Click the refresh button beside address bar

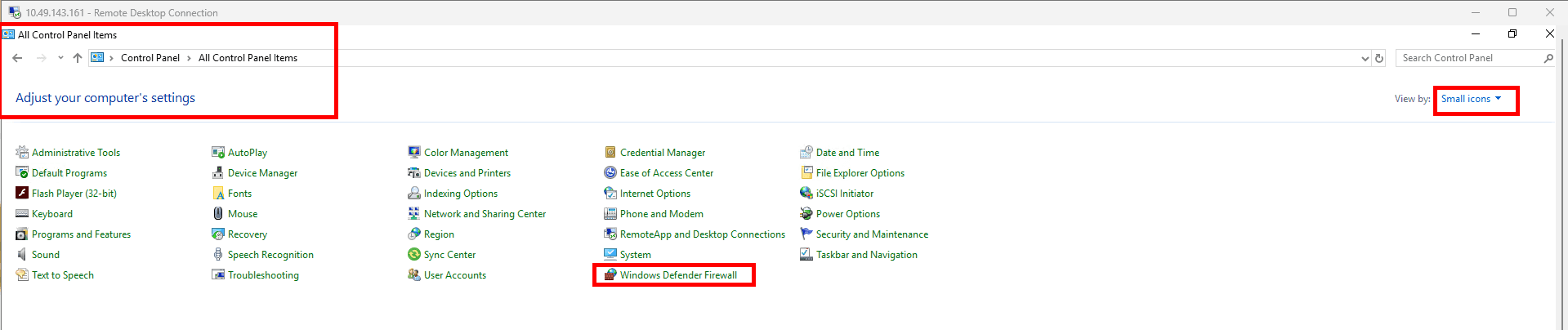[1379, 58]
